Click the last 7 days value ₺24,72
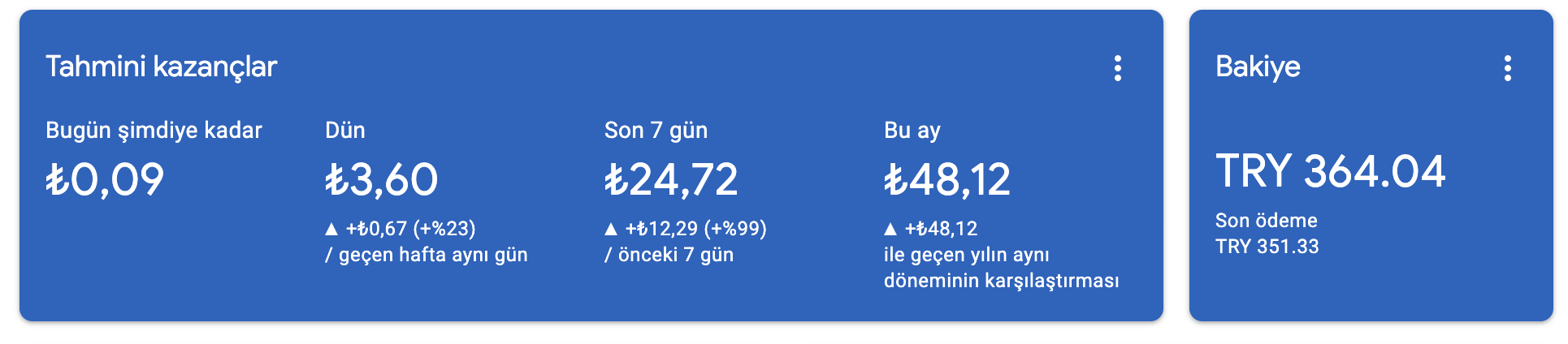 click(x=671, y=179)
